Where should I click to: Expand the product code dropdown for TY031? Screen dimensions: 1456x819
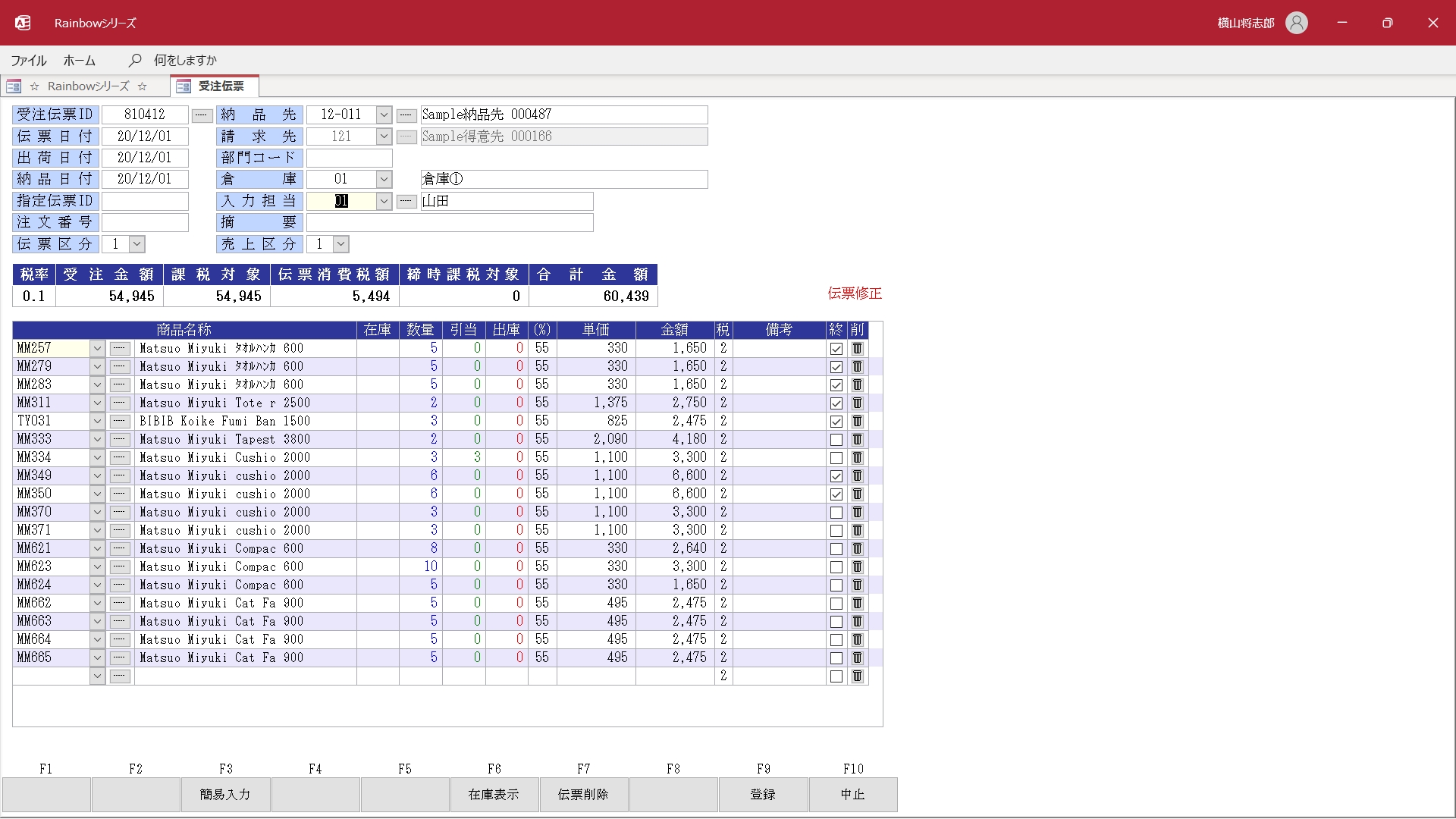click(97, 422)
